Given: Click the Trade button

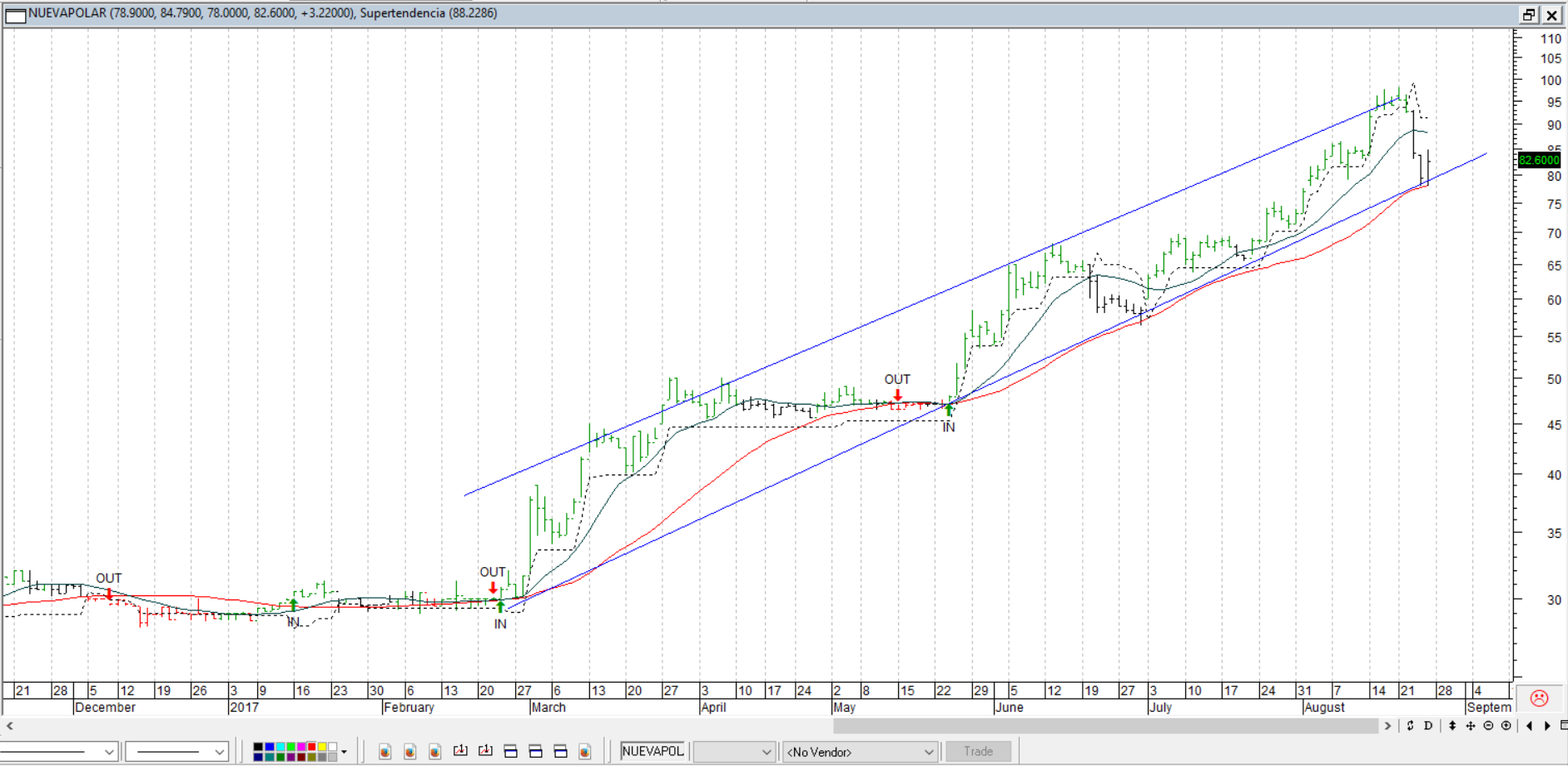Looking at the screenshot, I should point(978,751).
